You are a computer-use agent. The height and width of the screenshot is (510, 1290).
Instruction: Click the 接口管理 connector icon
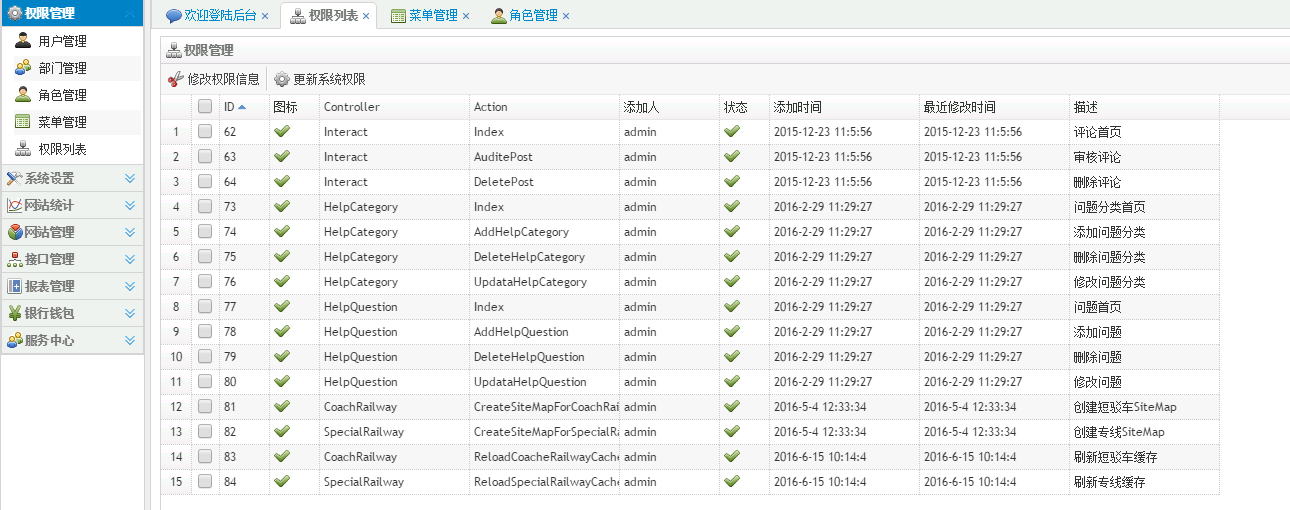click(14, 259)
